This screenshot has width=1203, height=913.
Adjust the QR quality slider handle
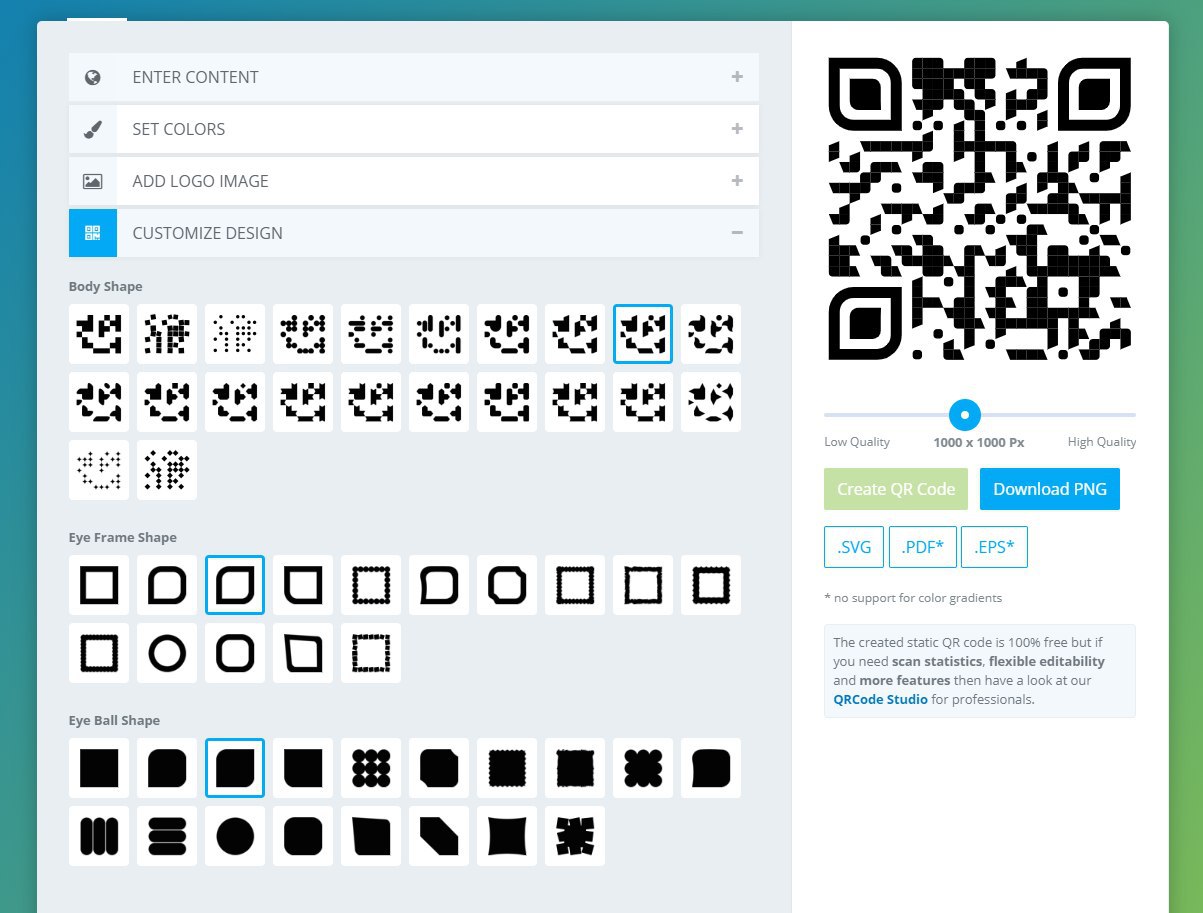click(x=965, y=414)
